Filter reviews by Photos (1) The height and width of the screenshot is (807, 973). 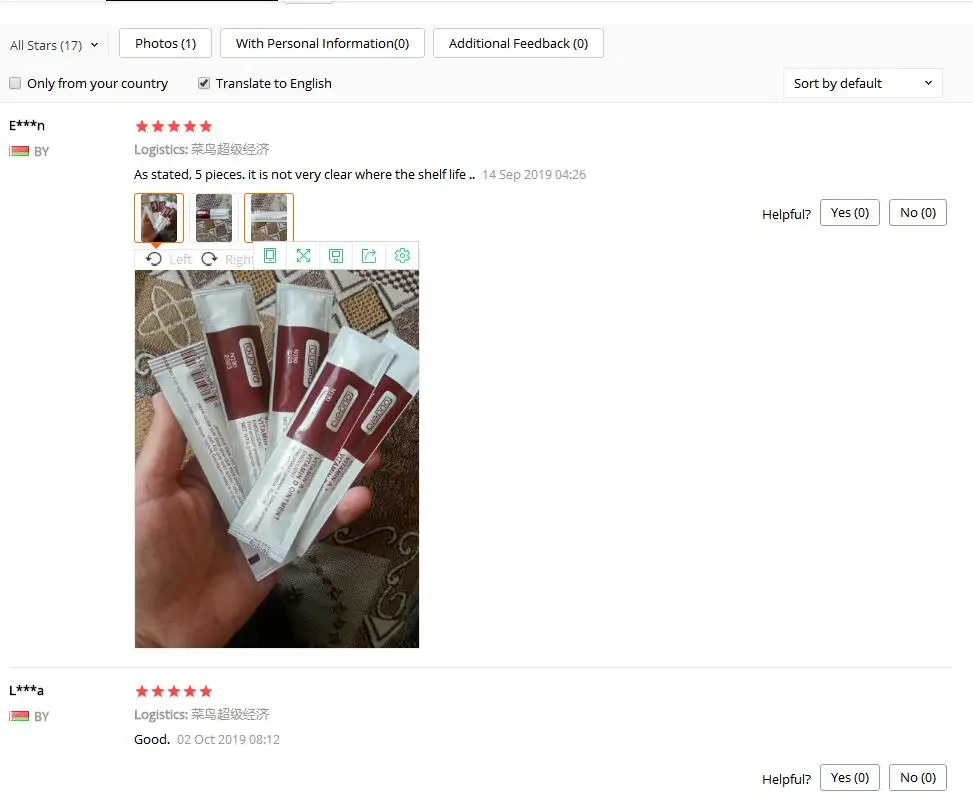166,43
